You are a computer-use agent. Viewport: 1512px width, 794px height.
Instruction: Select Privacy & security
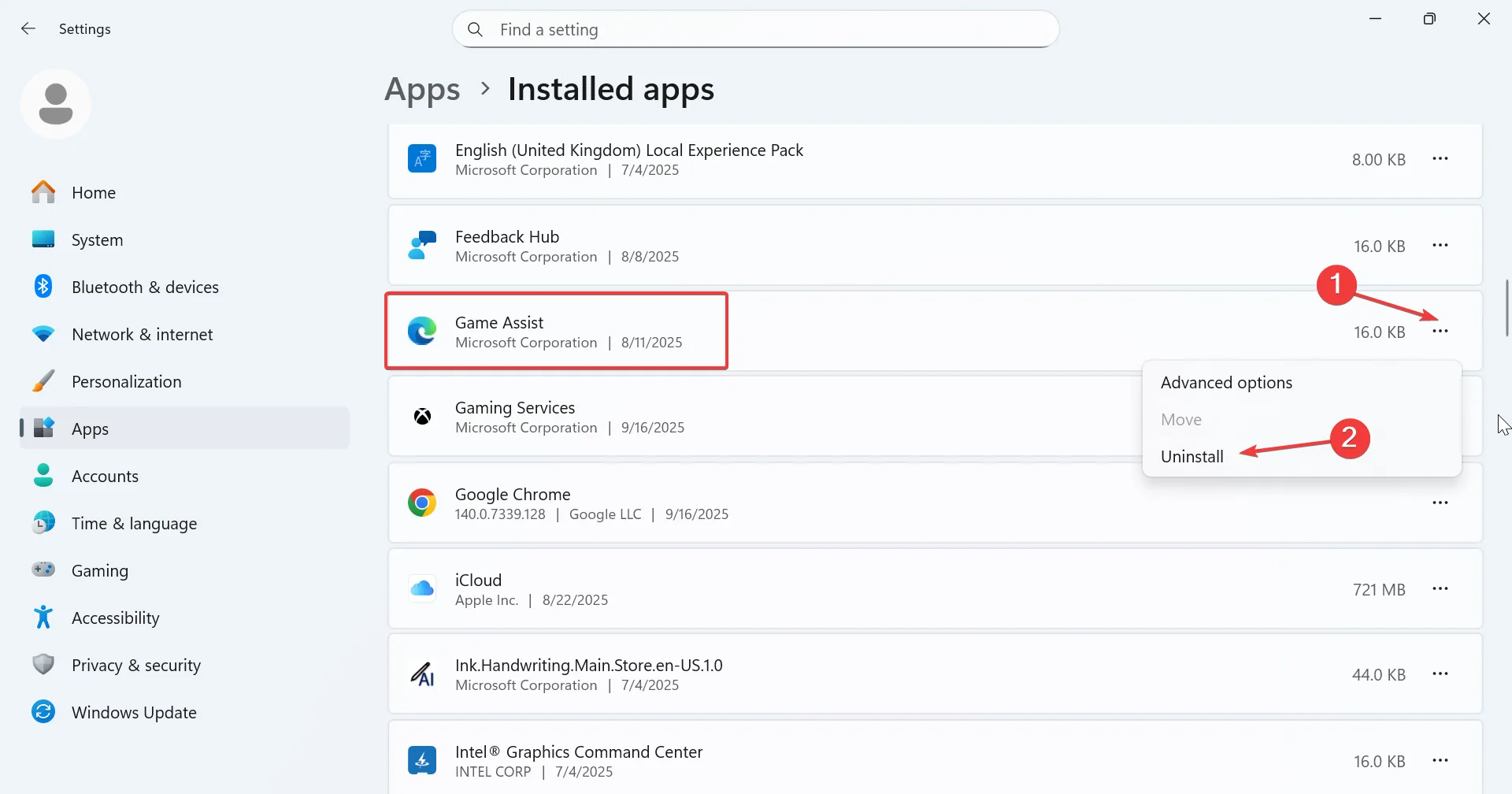coord(135,664)
